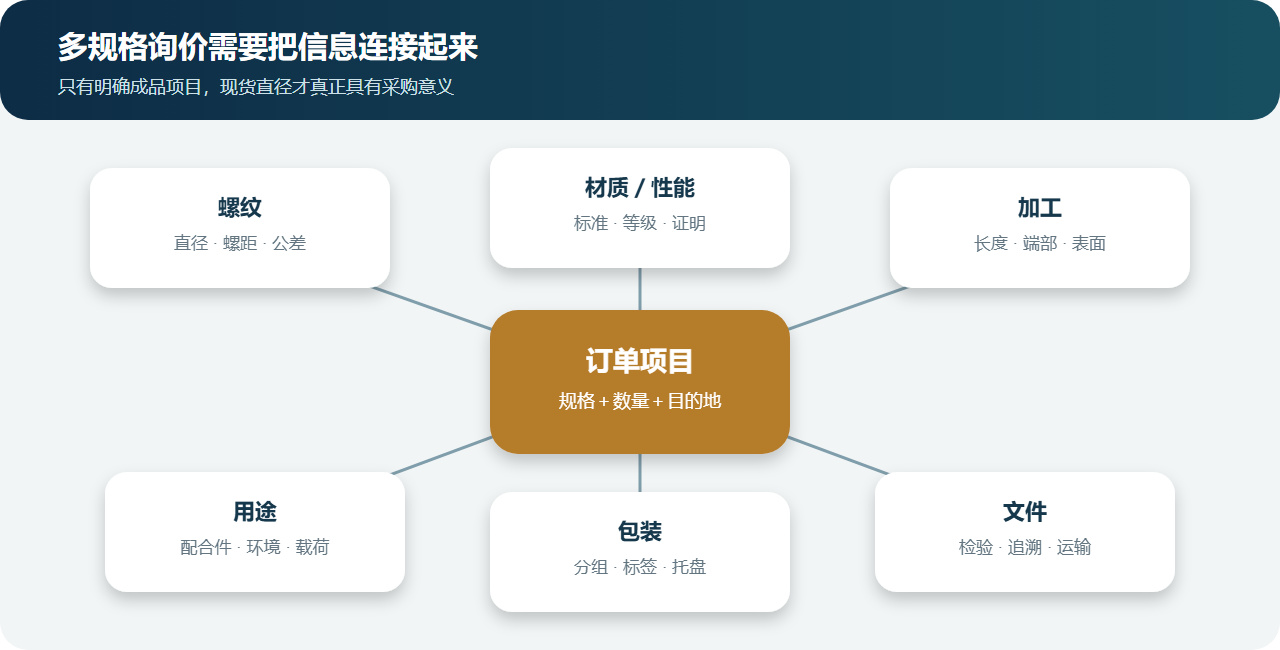The height and width of the screenshot is (650, 1280).
Task: Click the text 直径 · 螺距 · 公差
Action: click(x=240, y=243)
